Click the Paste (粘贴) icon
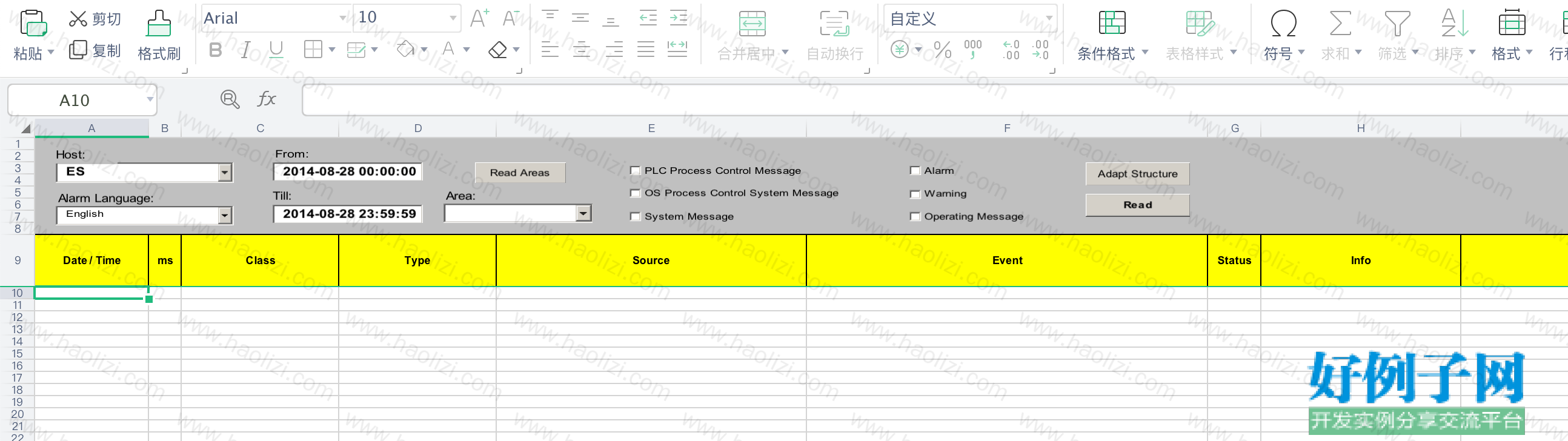The height and width of the screenshot is (441, 1568). pyautogui.click(x=33, y=23)
